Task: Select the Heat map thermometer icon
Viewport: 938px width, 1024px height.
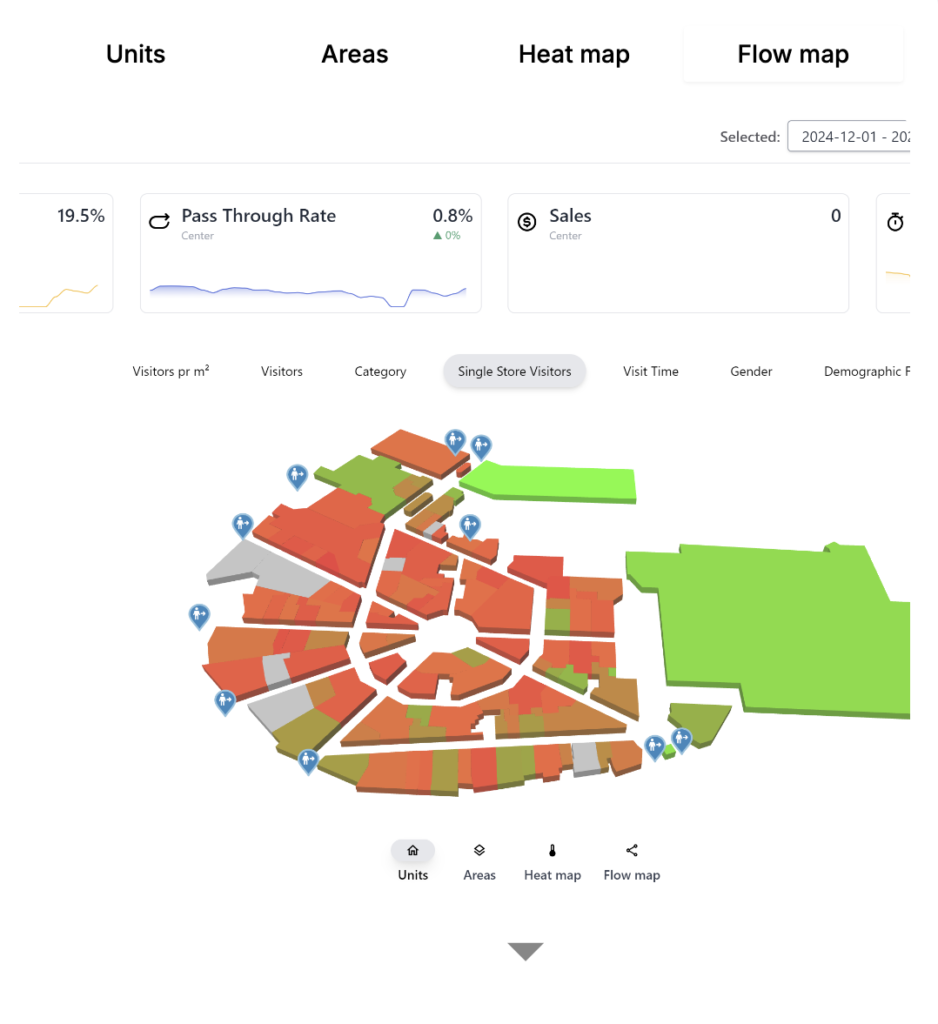Action: (552, 851)
